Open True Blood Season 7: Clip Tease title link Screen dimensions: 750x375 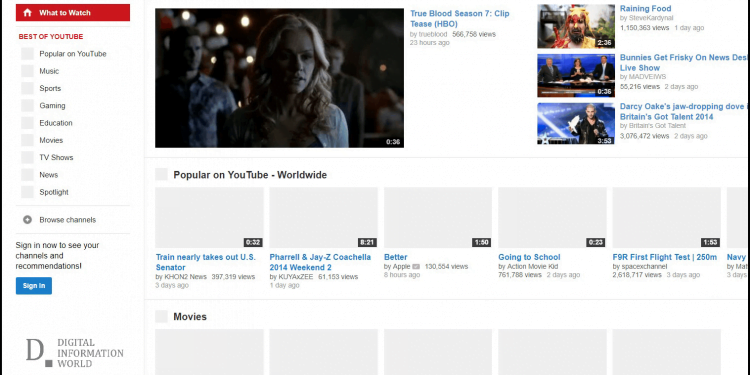coord(460,19)
